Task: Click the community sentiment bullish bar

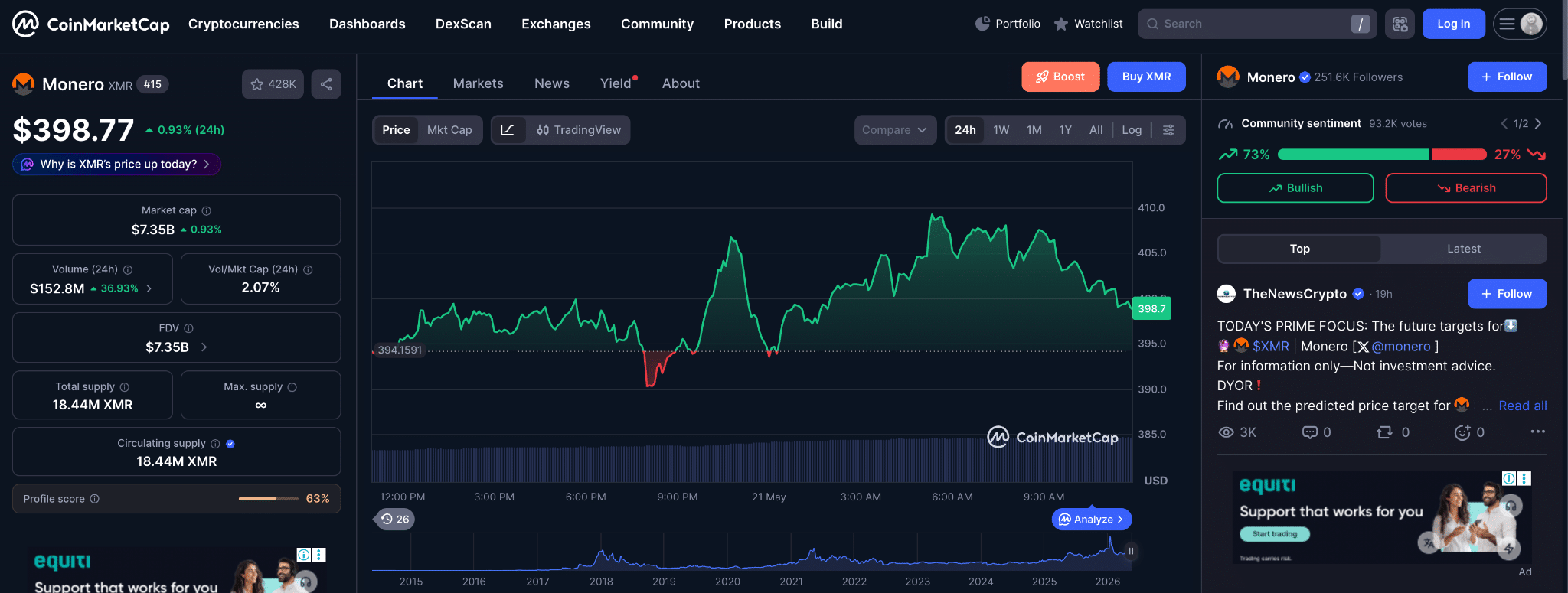Action: point(1353,155)
